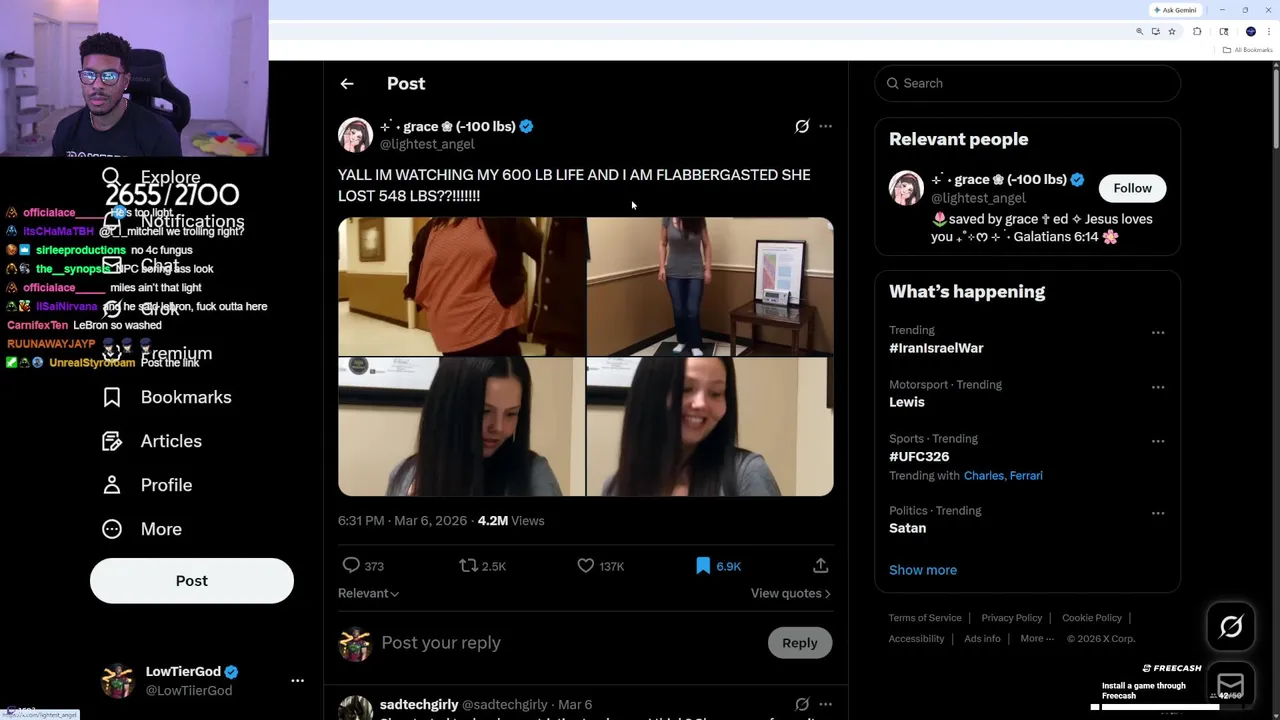
Task: Open sadtechgirly reply author name
Action: point(419,705)
